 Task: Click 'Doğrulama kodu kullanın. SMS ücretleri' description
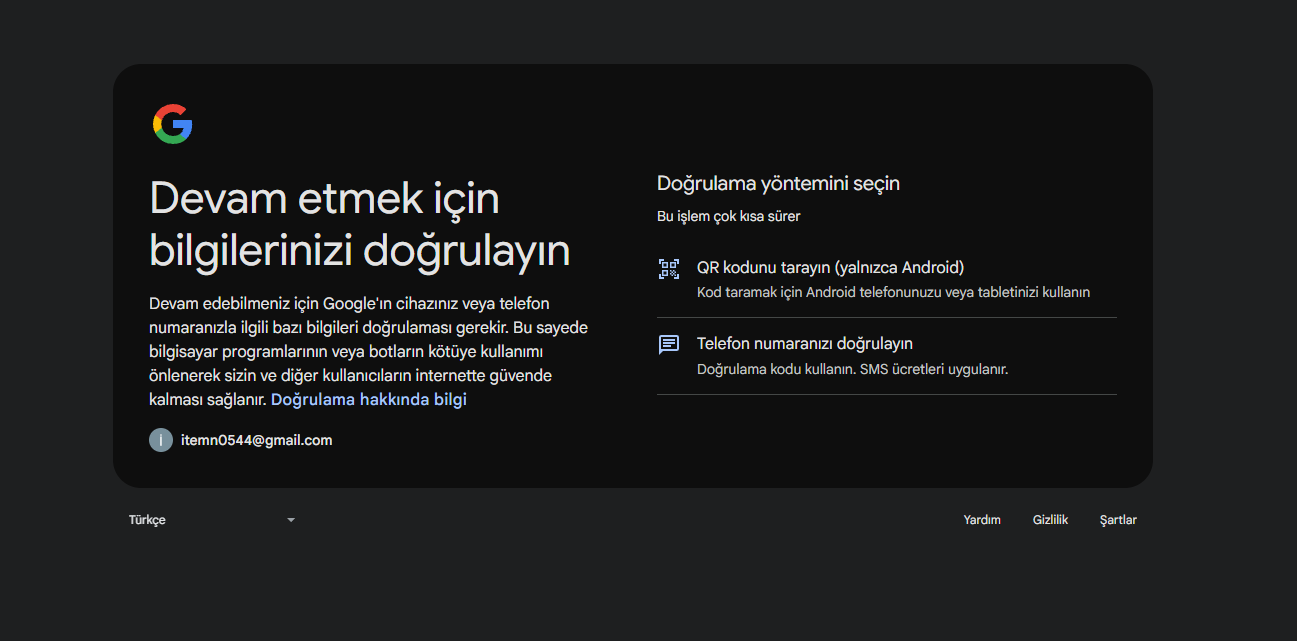tap(852, 369)
